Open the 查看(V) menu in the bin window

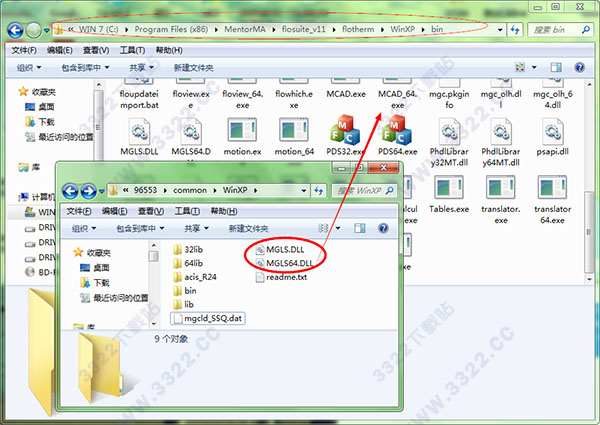pyautogui.click(x=96, y=50)
